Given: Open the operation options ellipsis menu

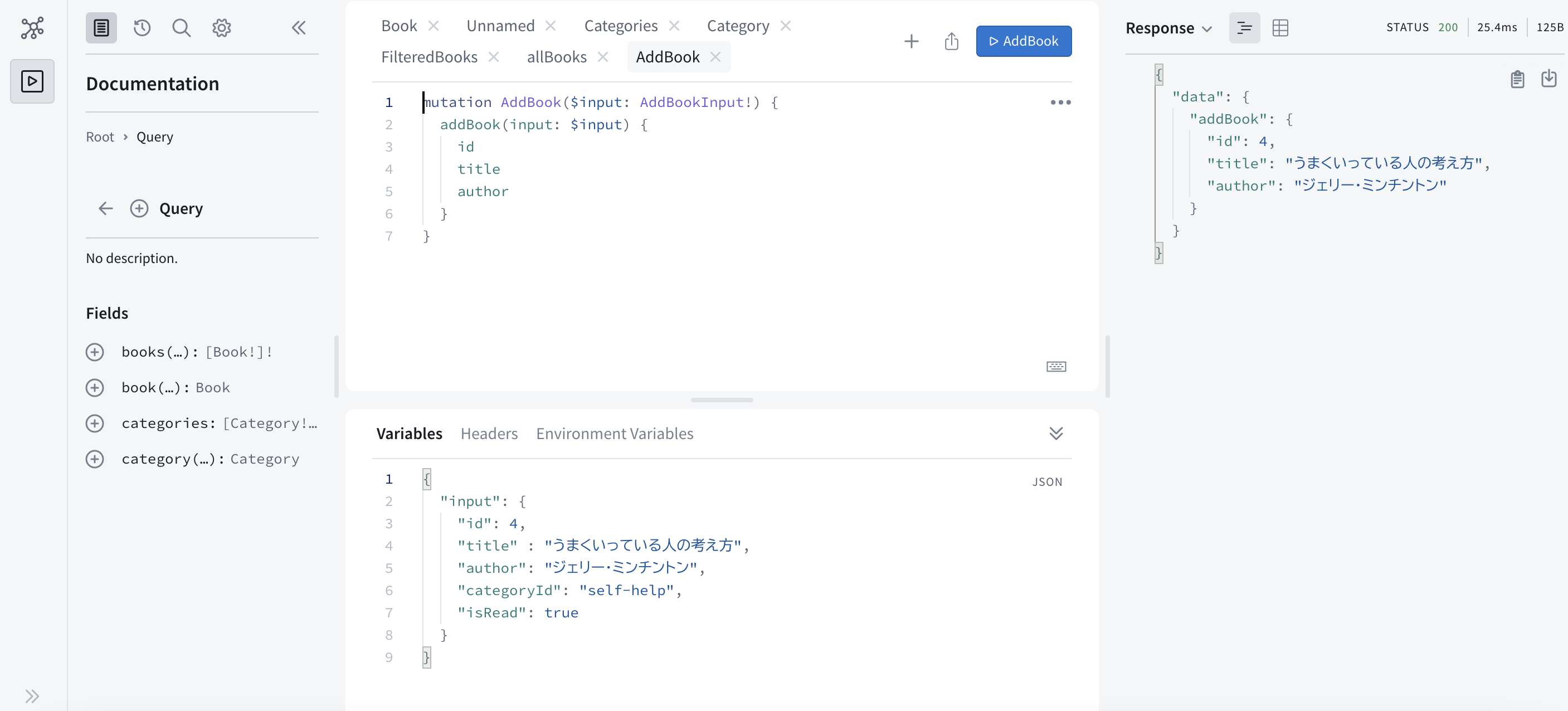Looking at the screenshot, I should 1060,103.
